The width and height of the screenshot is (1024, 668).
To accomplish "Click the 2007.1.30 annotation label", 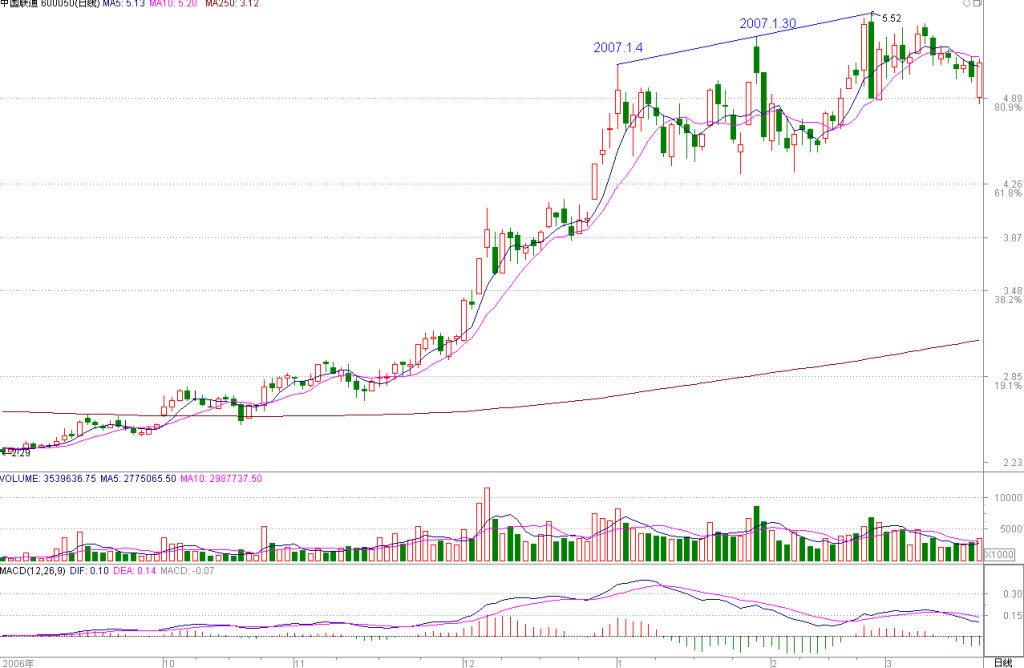I will tap(767, 24).
